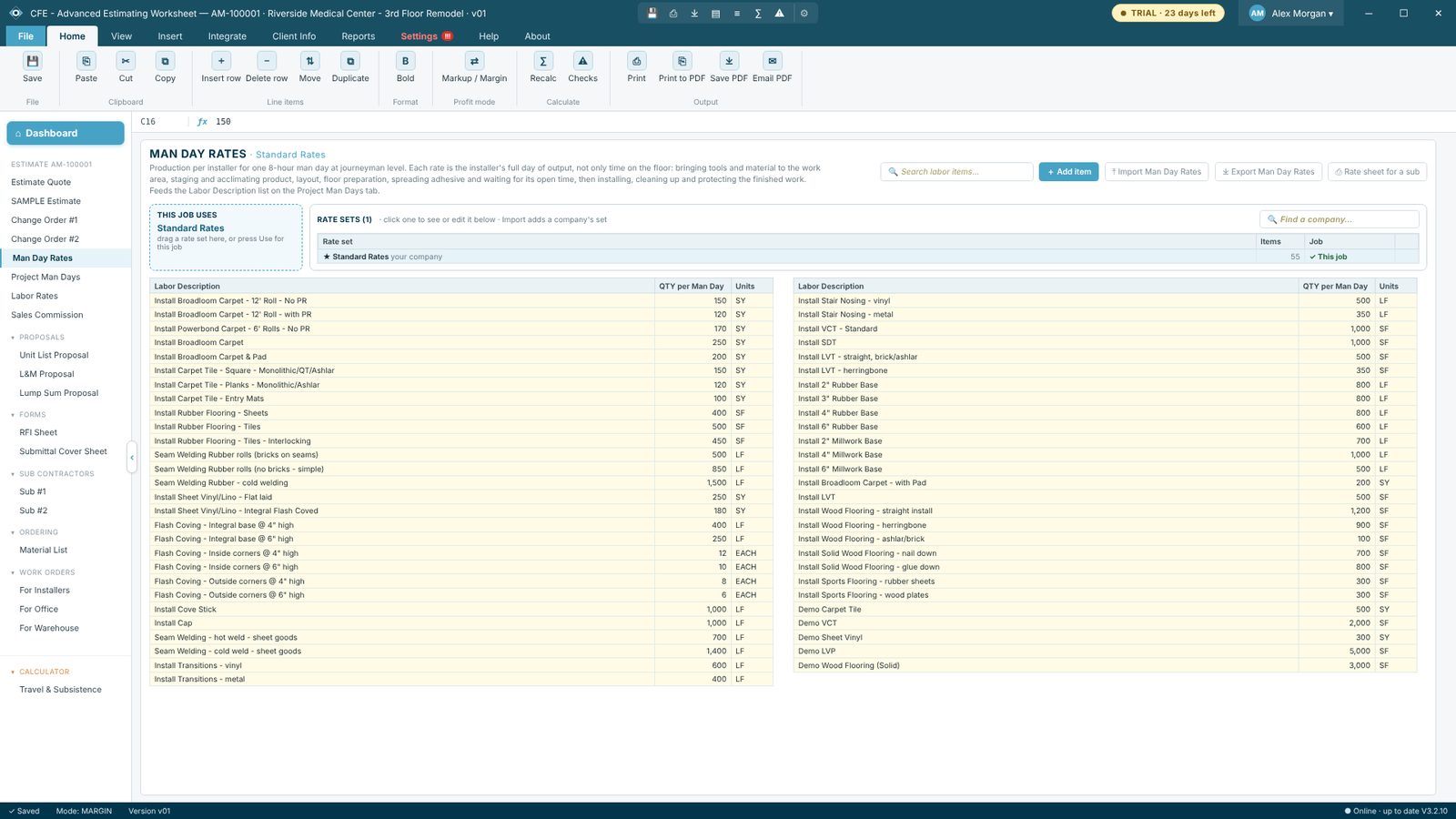Apply Bold formatting from the ribbon
The height and width of the screenshot is (819, 1456).
point(406,61)
